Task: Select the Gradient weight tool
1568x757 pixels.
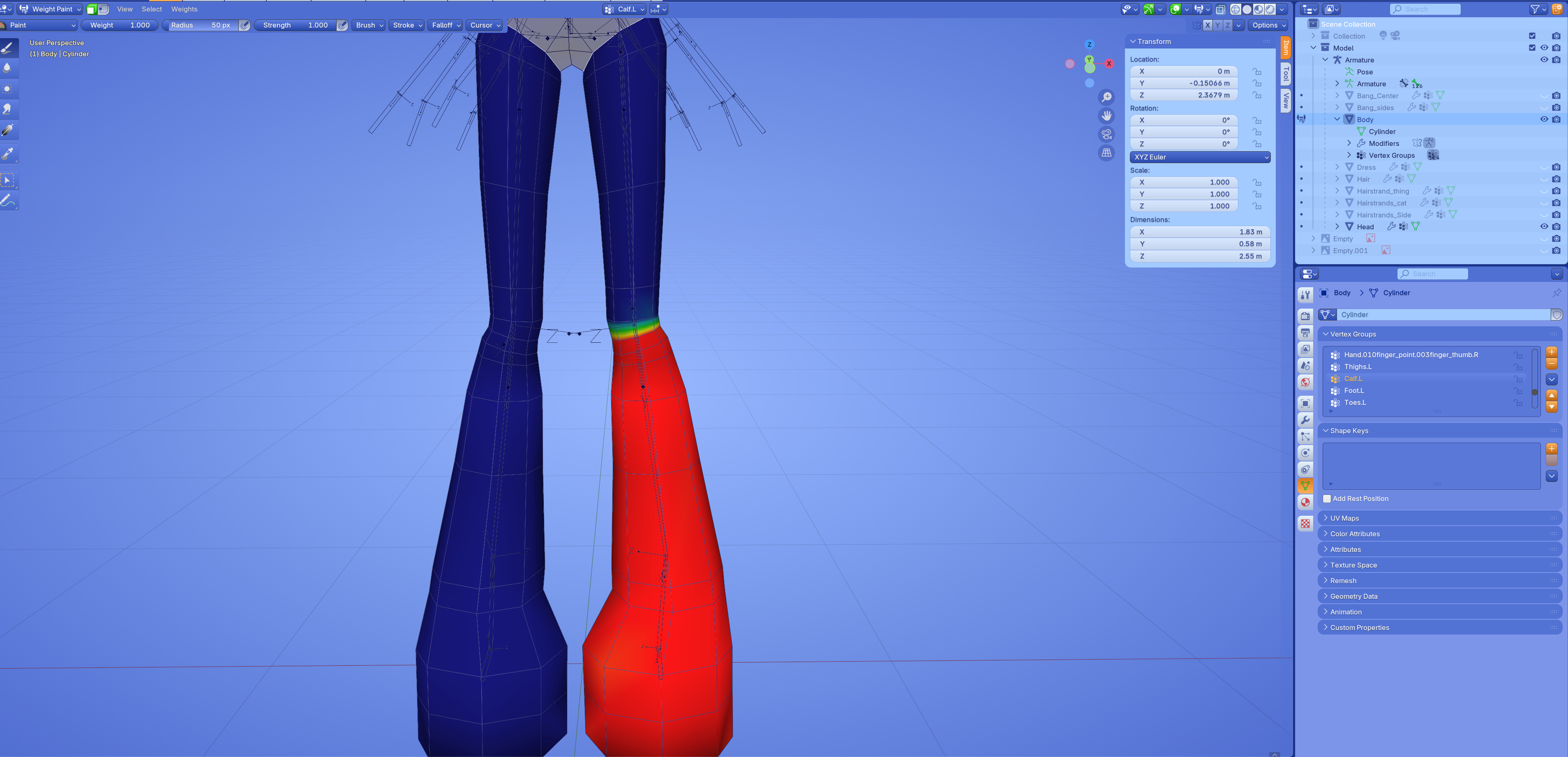Action: tap(8, 130)
